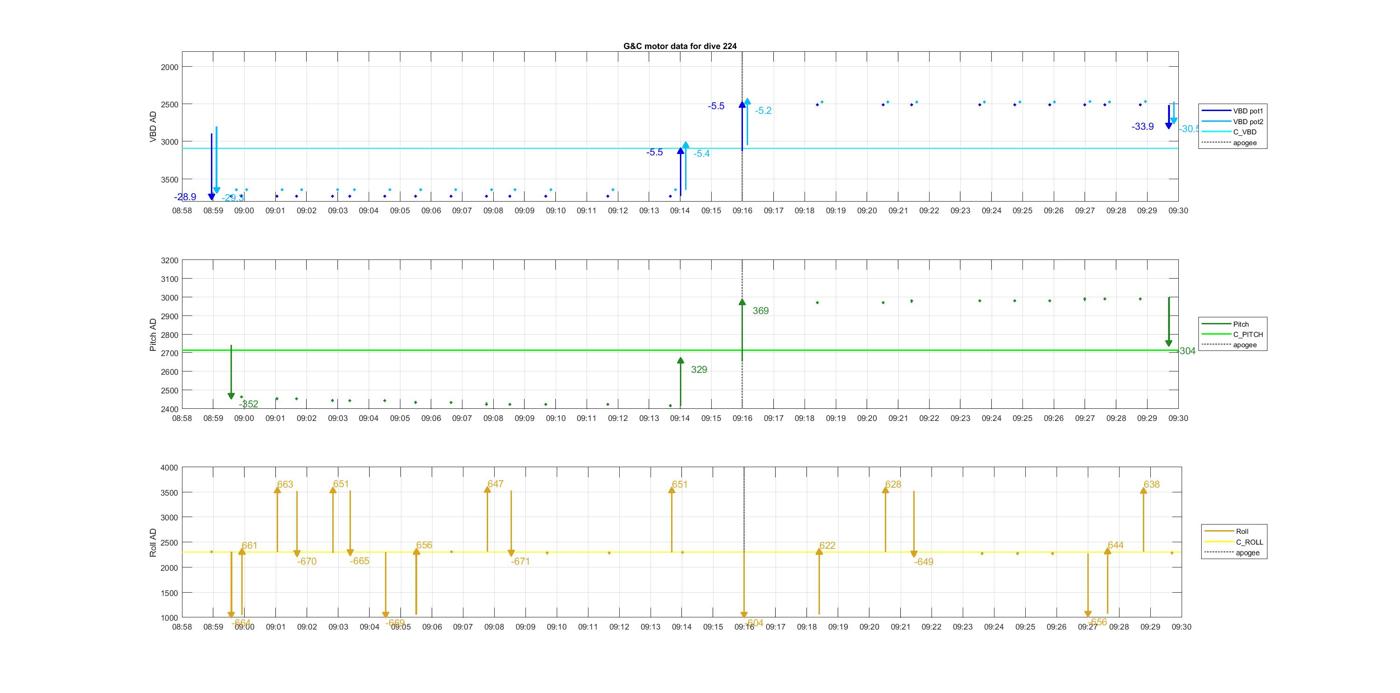
Task: Click the "-304" pitch move label
Action: [x=1186, y=351]
